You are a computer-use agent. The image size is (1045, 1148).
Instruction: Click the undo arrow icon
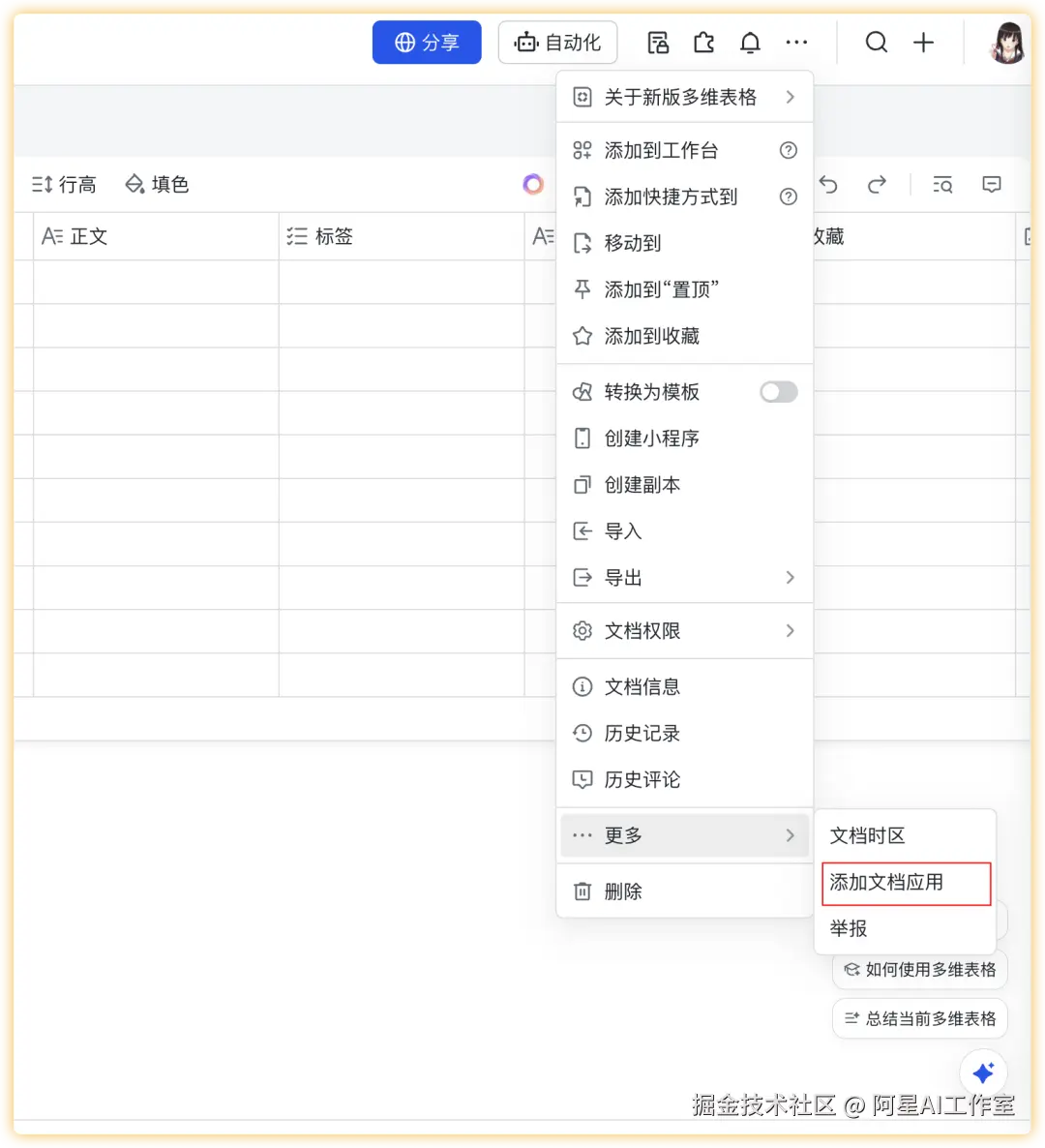pos(828,185)
